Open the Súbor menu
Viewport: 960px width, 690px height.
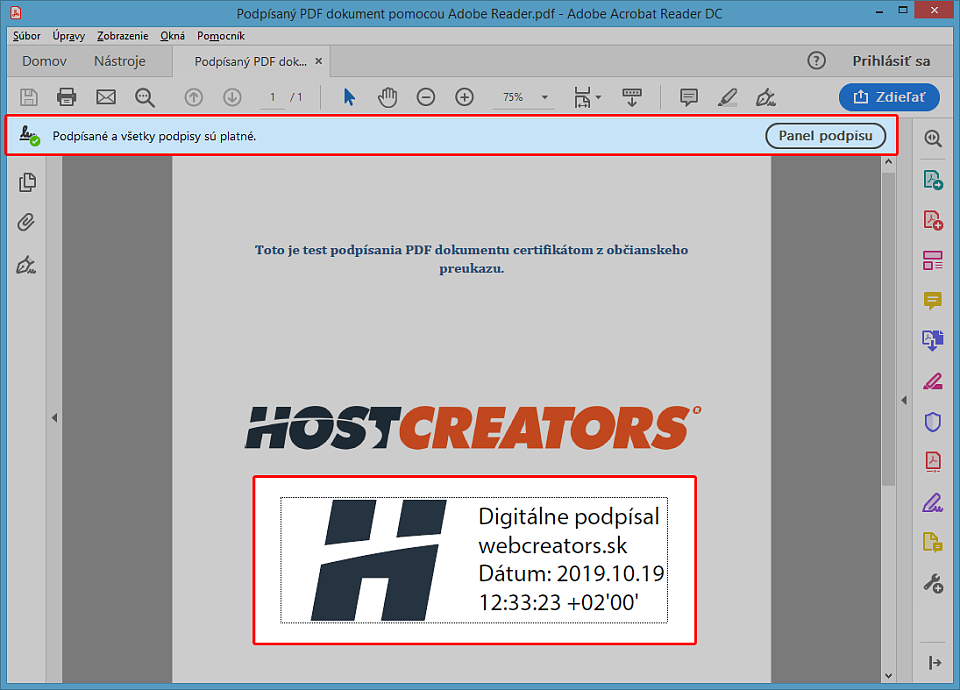coord(27,35)
